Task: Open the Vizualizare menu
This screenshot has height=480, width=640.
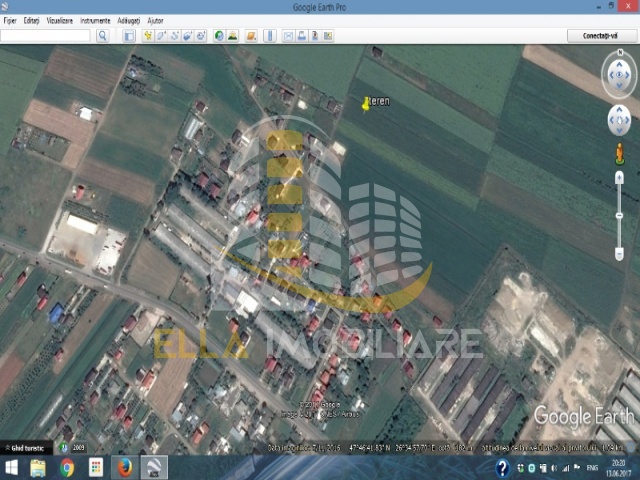Action: pyautogui.click(x=60, y=20)
